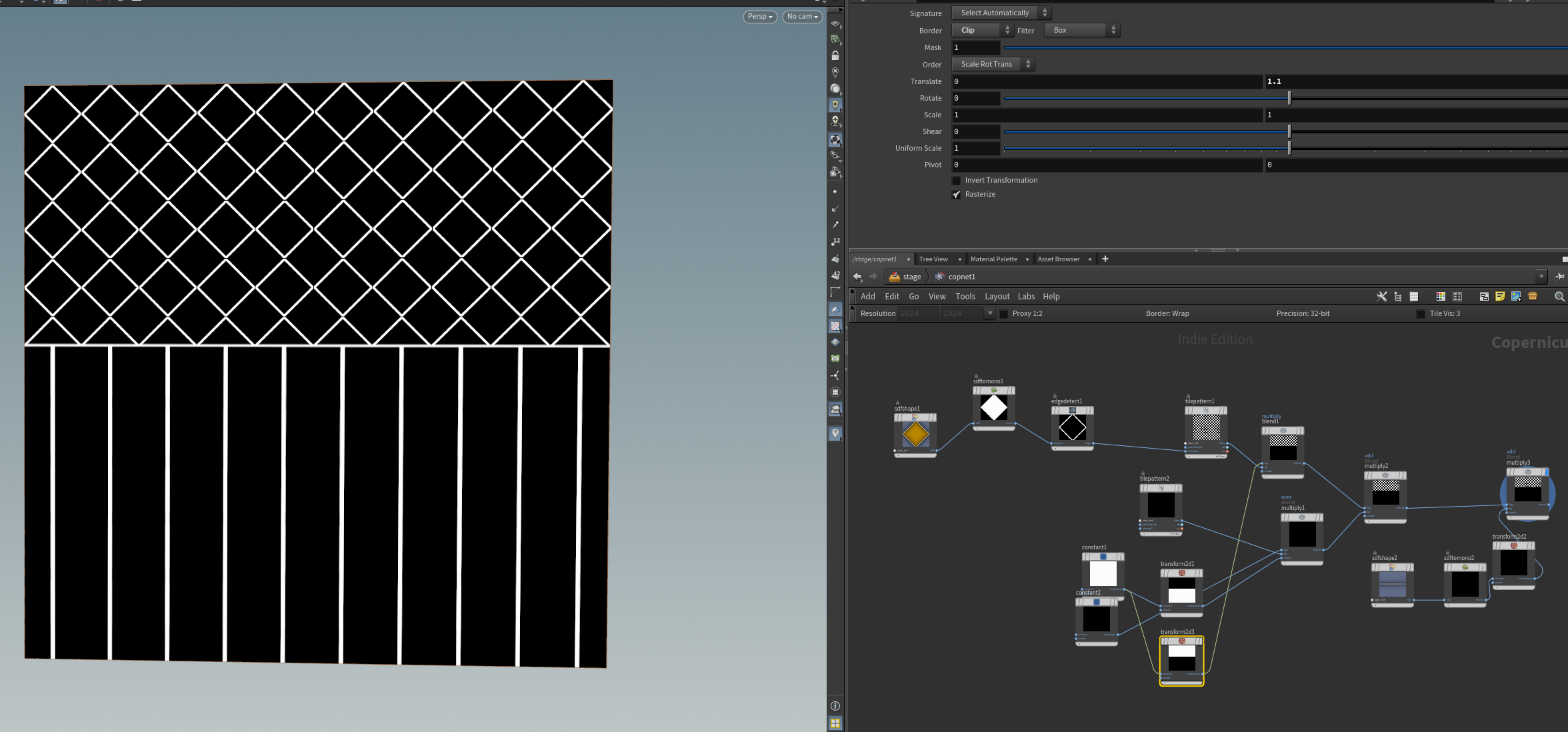Click the orange subnet box icon

(1533, 297)
